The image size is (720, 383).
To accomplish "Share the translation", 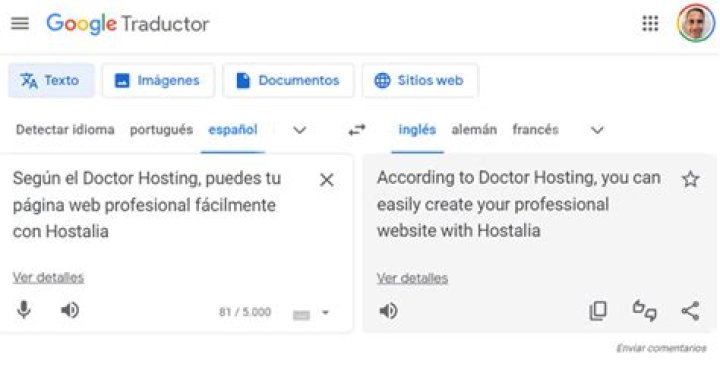I will 690,311.
